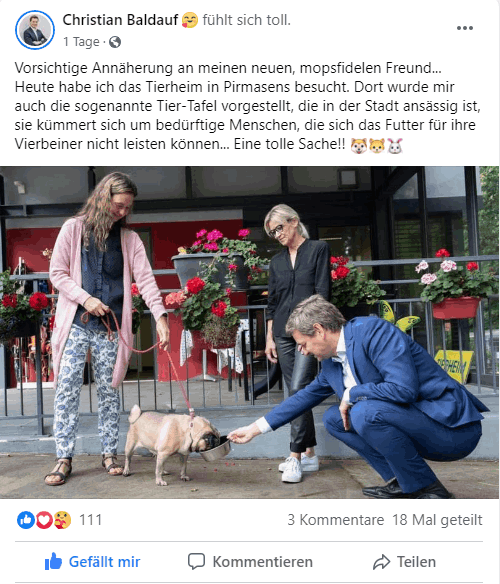Screen dimensions: 500x584
Task: Click the Kommentieren button
Action: pyautogui.click(x=250, y=562)
